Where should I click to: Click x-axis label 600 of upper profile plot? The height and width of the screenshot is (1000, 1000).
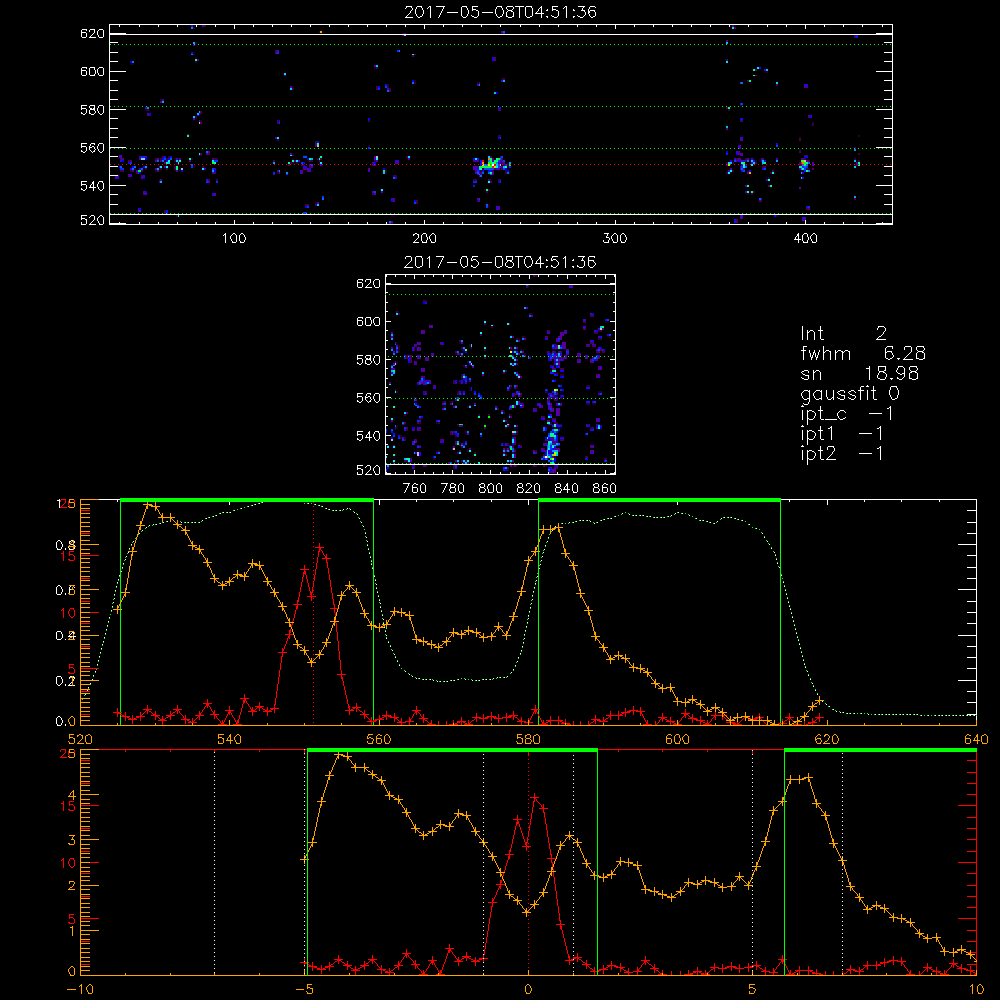click(x=677, y=739)
